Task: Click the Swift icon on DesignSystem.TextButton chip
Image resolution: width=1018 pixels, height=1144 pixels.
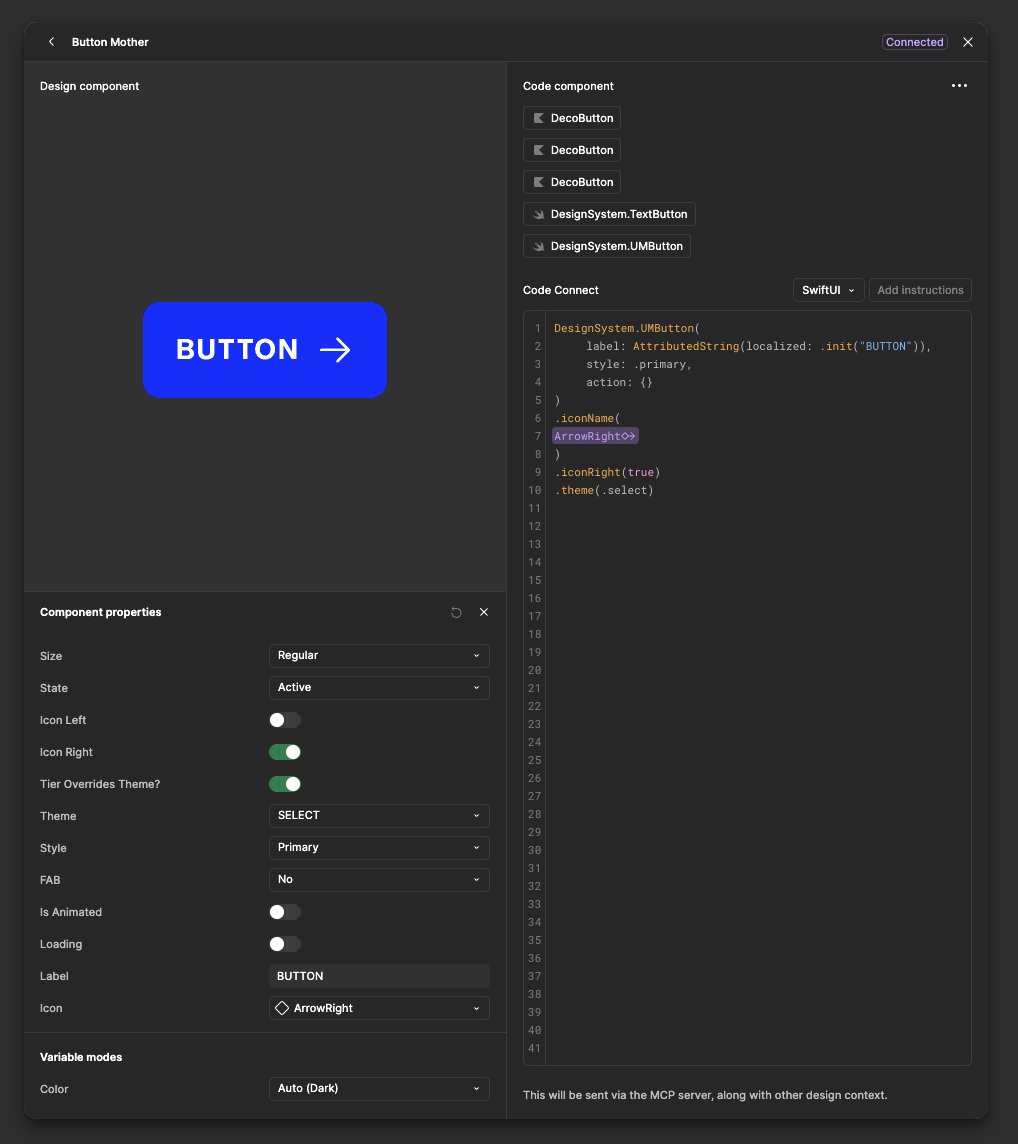Action: pyautogui.click(x=539, y=214)
